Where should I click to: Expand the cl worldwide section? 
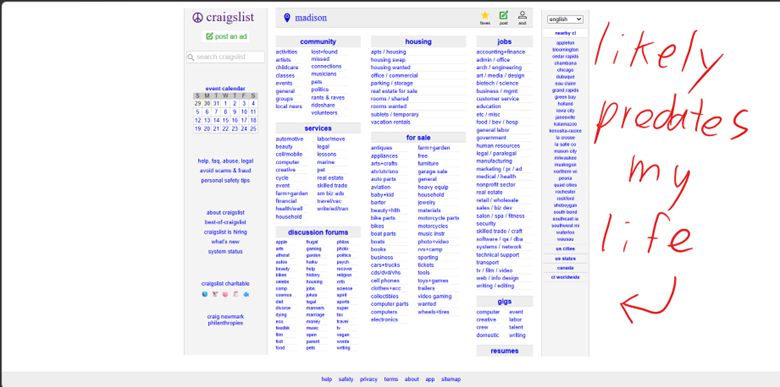[565, 277]
